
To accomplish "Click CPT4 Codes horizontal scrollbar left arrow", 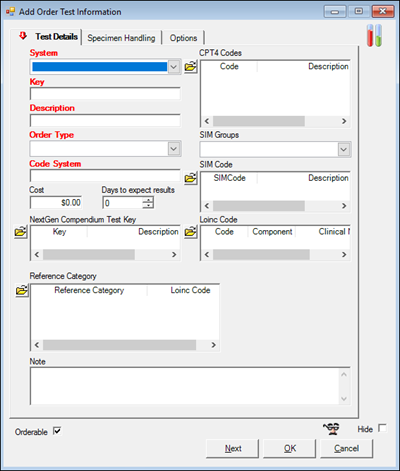I will click(207, 121).
